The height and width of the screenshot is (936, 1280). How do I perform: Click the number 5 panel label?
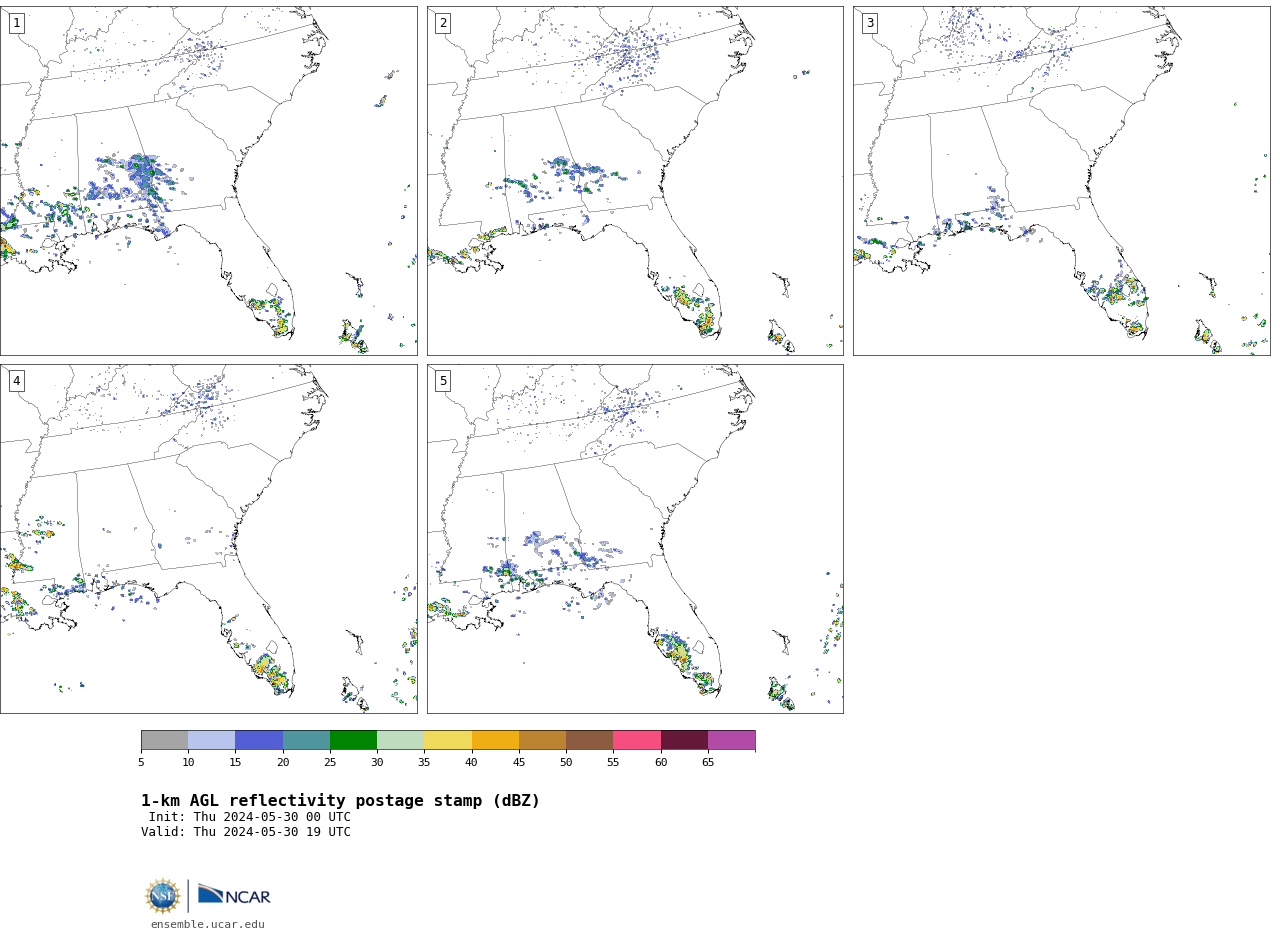pyautogui.click(x=443, y=381)
